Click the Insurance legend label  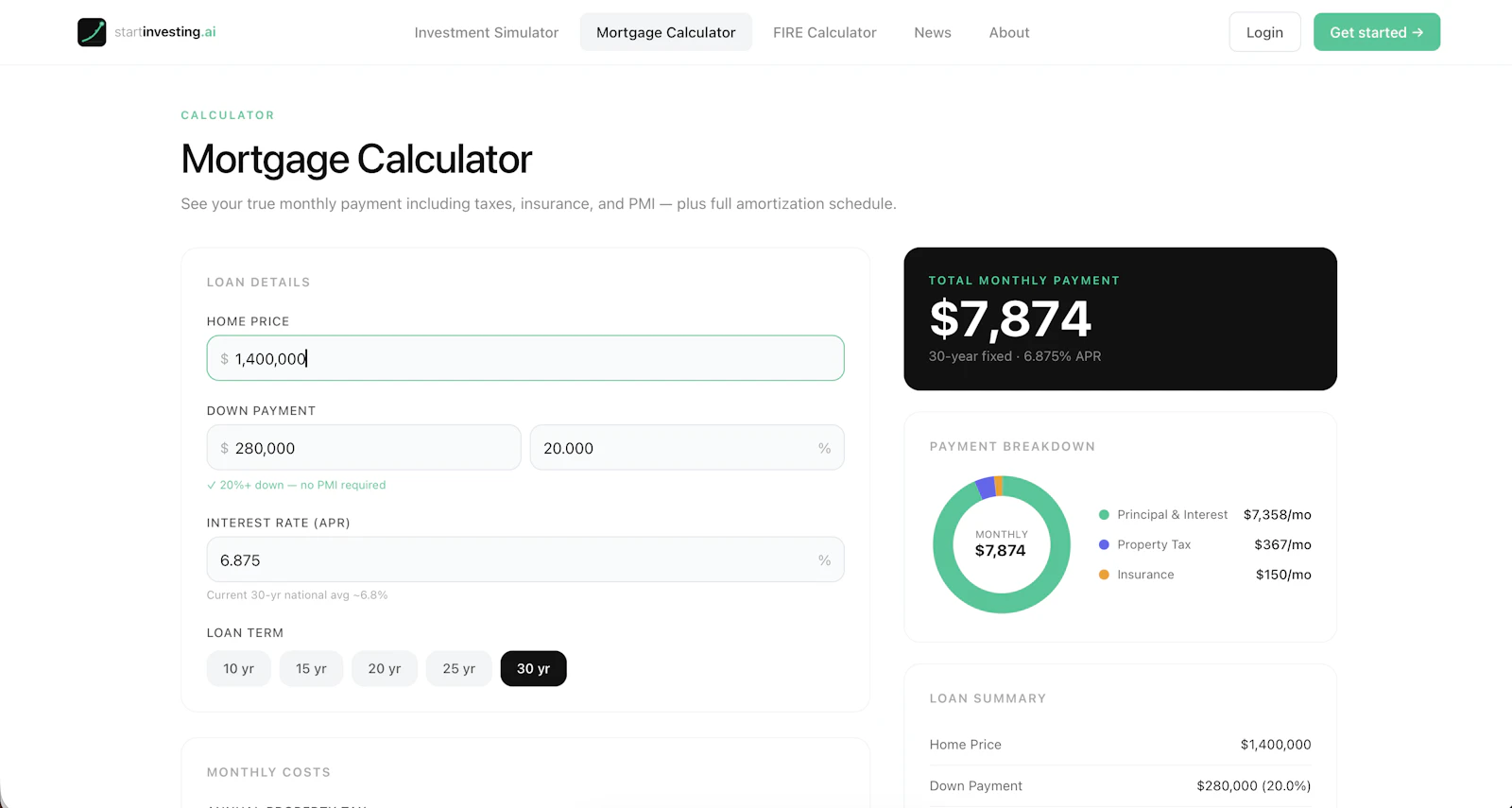coord(1145,575)
